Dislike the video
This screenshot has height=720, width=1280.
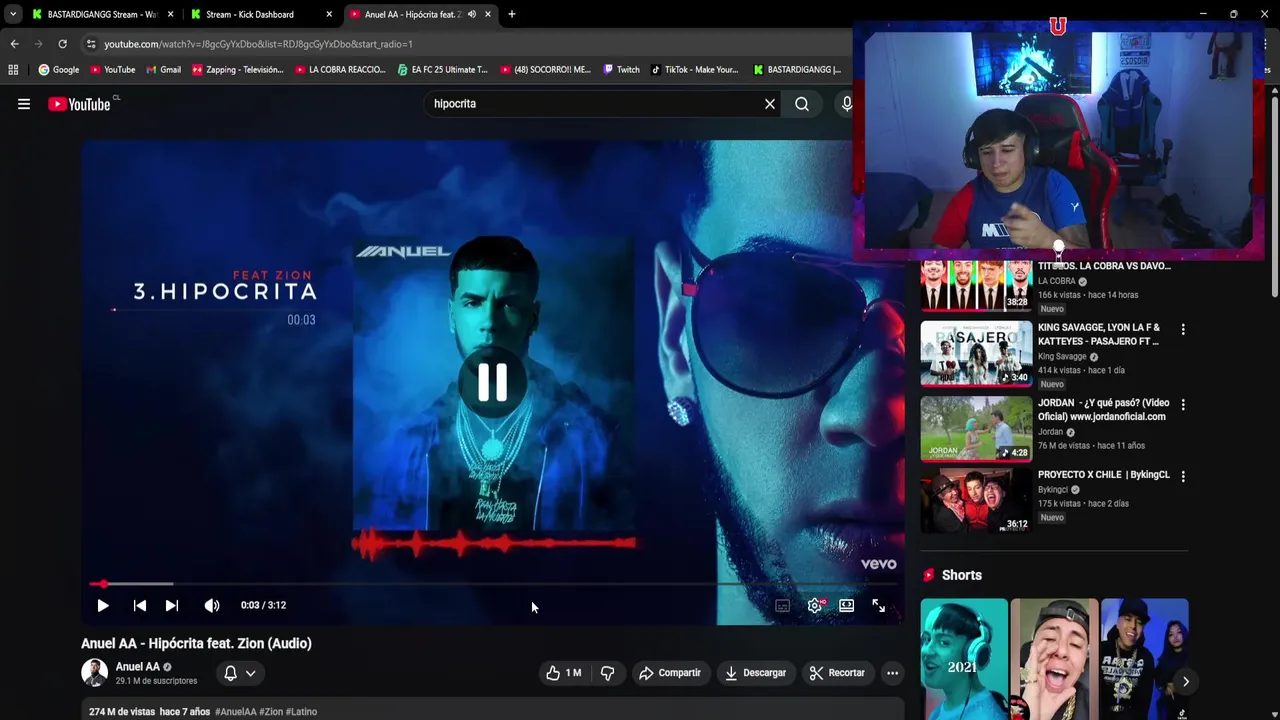tap(607, 673)
